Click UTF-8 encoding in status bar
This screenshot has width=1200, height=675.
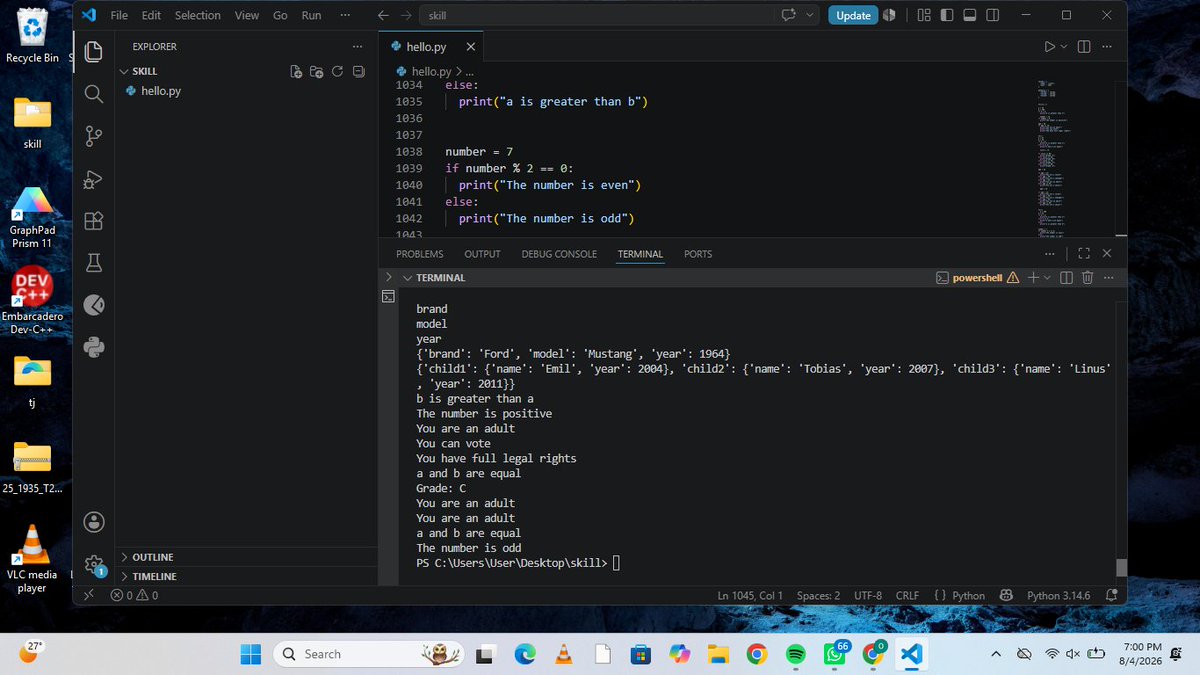(x=868, y=595)
